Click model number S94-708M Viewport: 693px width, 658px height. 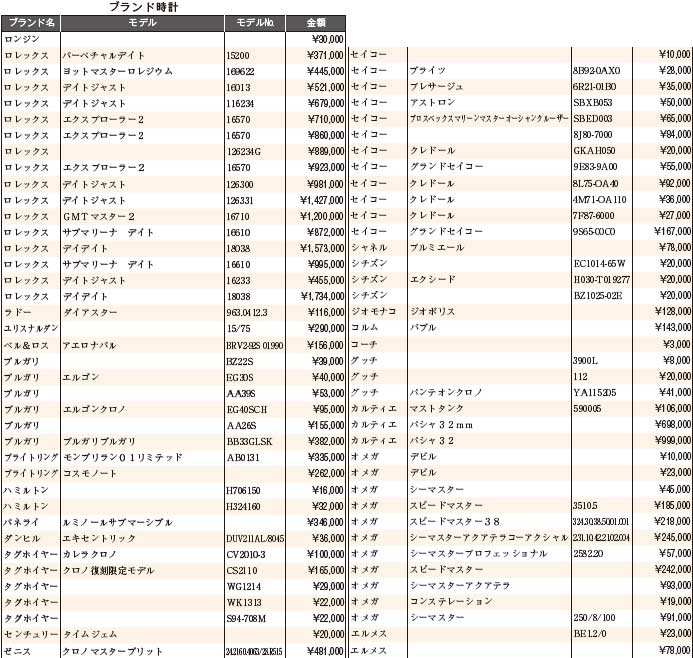click(x=246, y=618)
